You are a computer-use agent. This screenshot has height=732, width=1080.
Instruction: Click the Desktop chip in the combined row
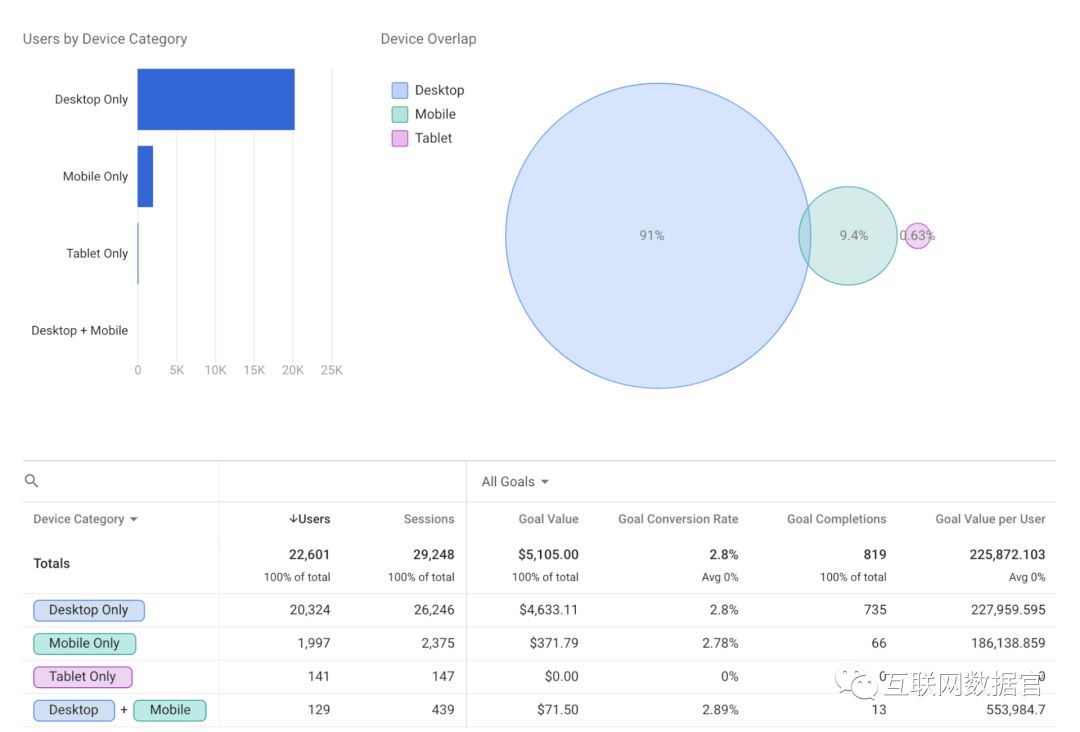point(74,710)
